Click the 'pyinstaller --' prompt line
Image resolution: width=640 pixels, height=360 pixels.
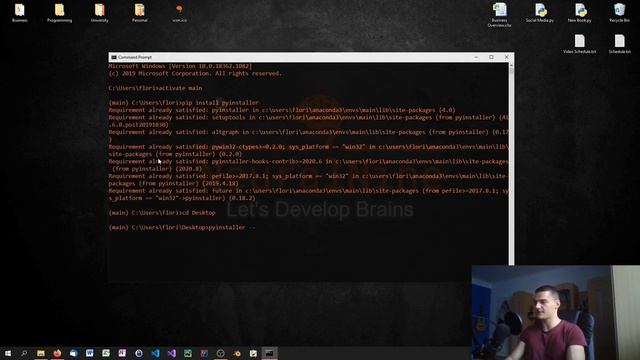pyautogui.click(x=182, y=228)
